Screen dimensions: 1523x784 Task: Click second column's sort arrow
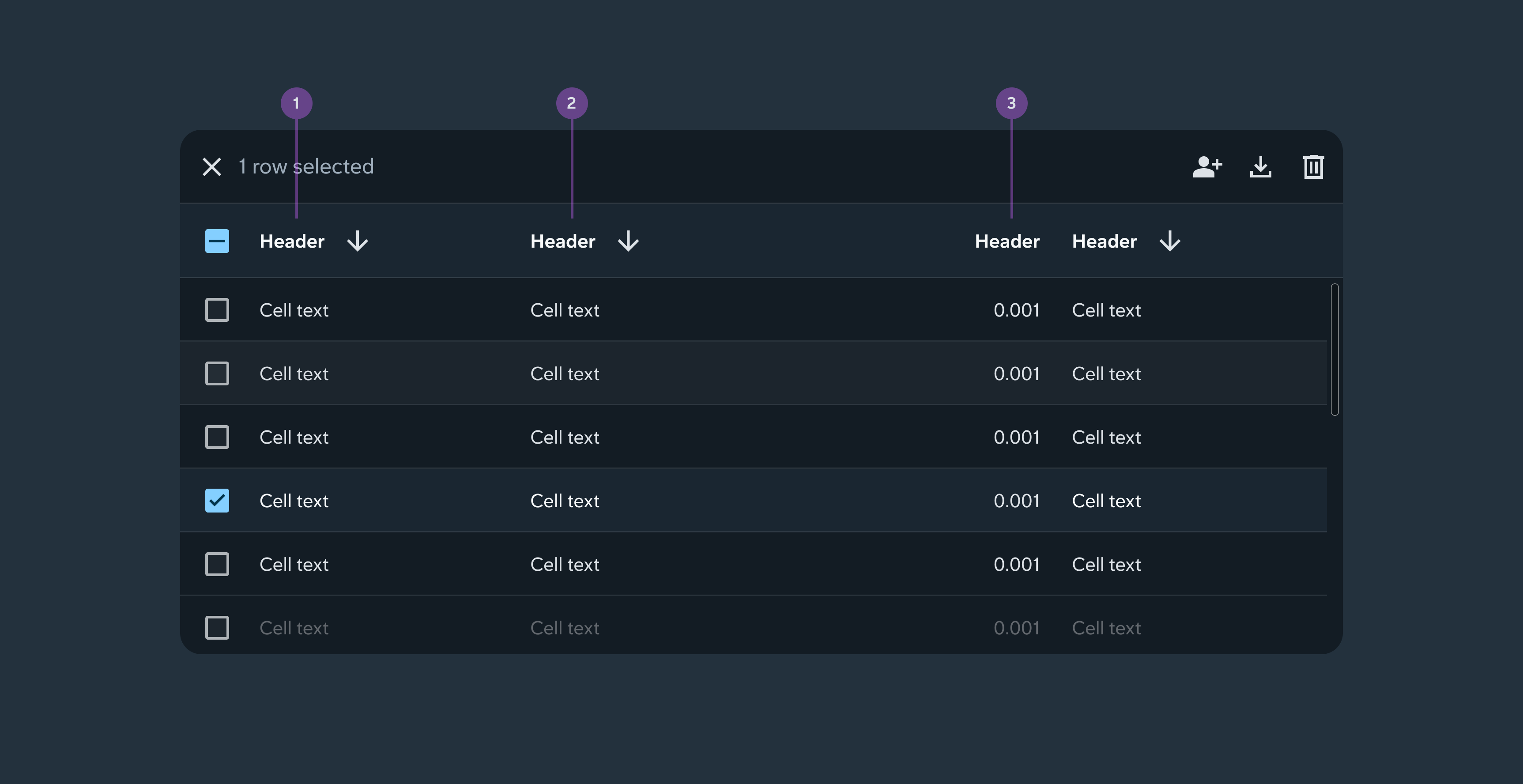(x=628, y=241)
